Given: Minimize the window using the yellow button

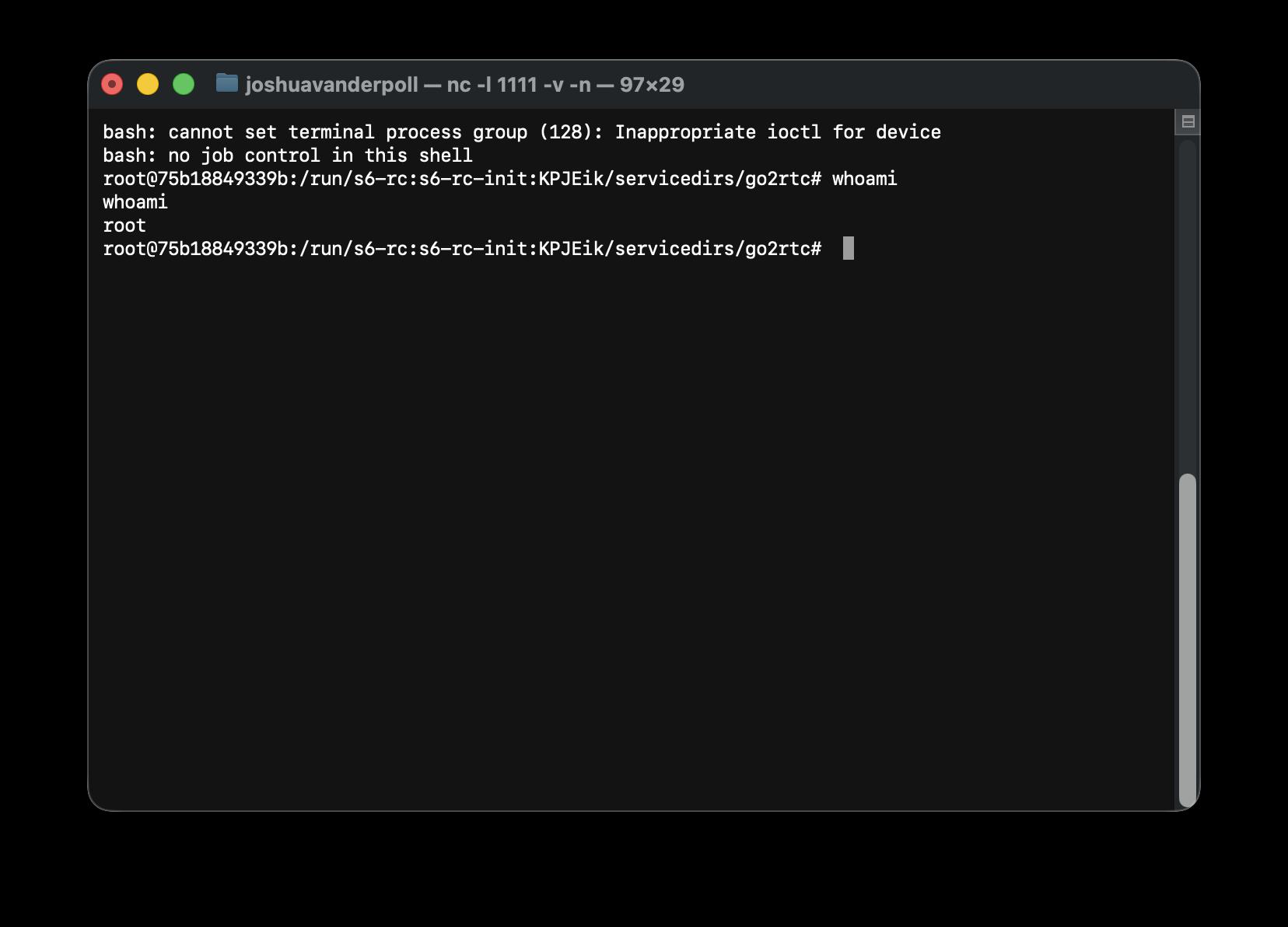Looking at the screenshot, I should 148,84.
